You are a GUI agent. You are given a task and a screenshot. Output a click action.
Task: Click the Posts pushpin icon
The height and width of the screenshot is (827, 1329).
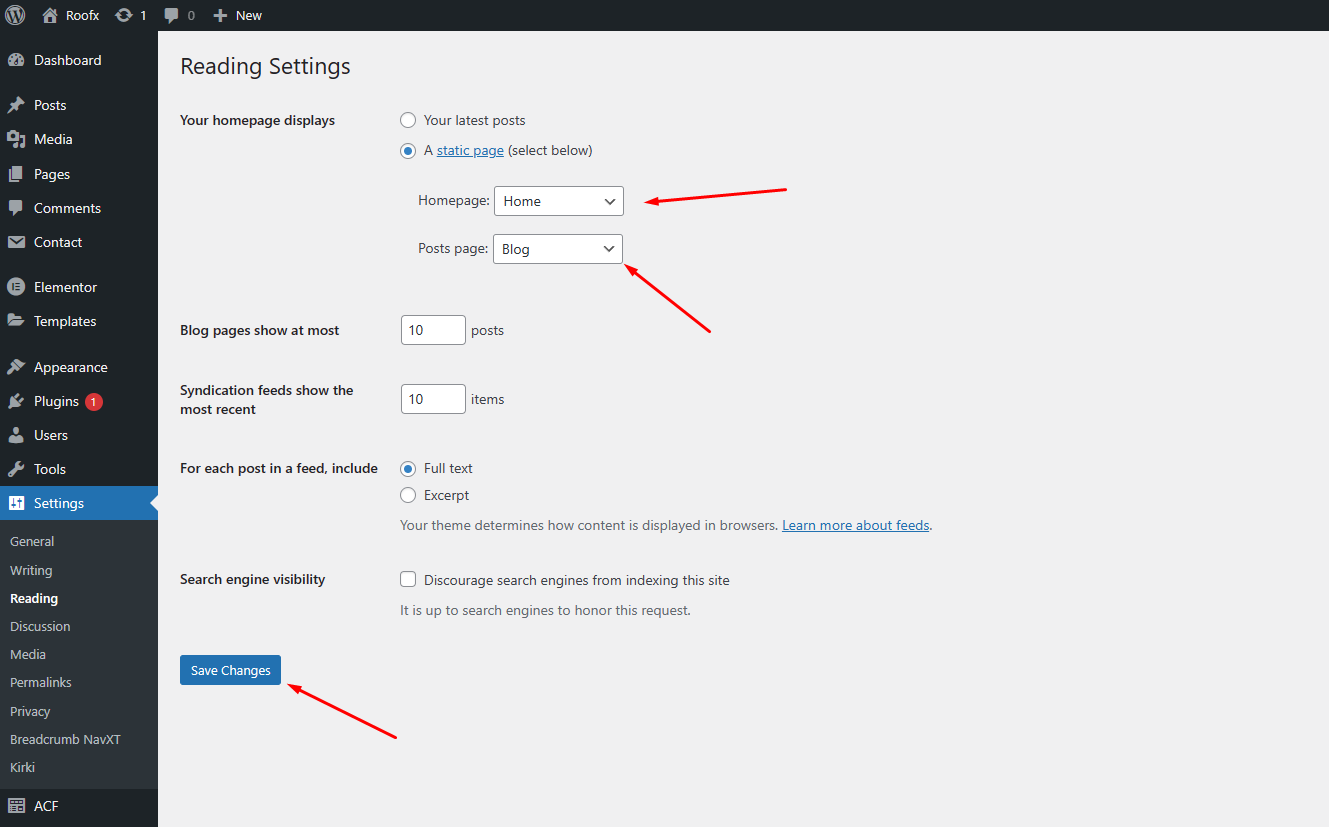16,105
